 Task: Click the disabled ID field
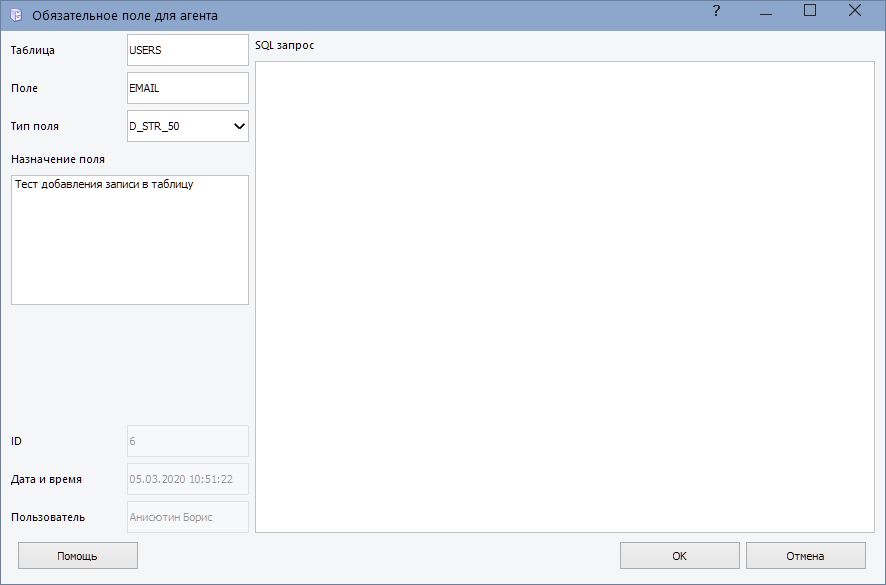point(187,441)
